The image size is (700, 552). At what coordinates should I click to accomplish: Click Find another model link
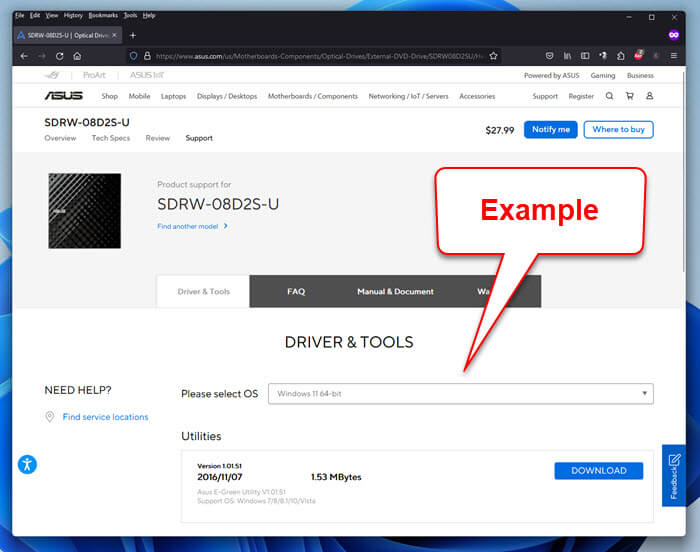(188, 226)
